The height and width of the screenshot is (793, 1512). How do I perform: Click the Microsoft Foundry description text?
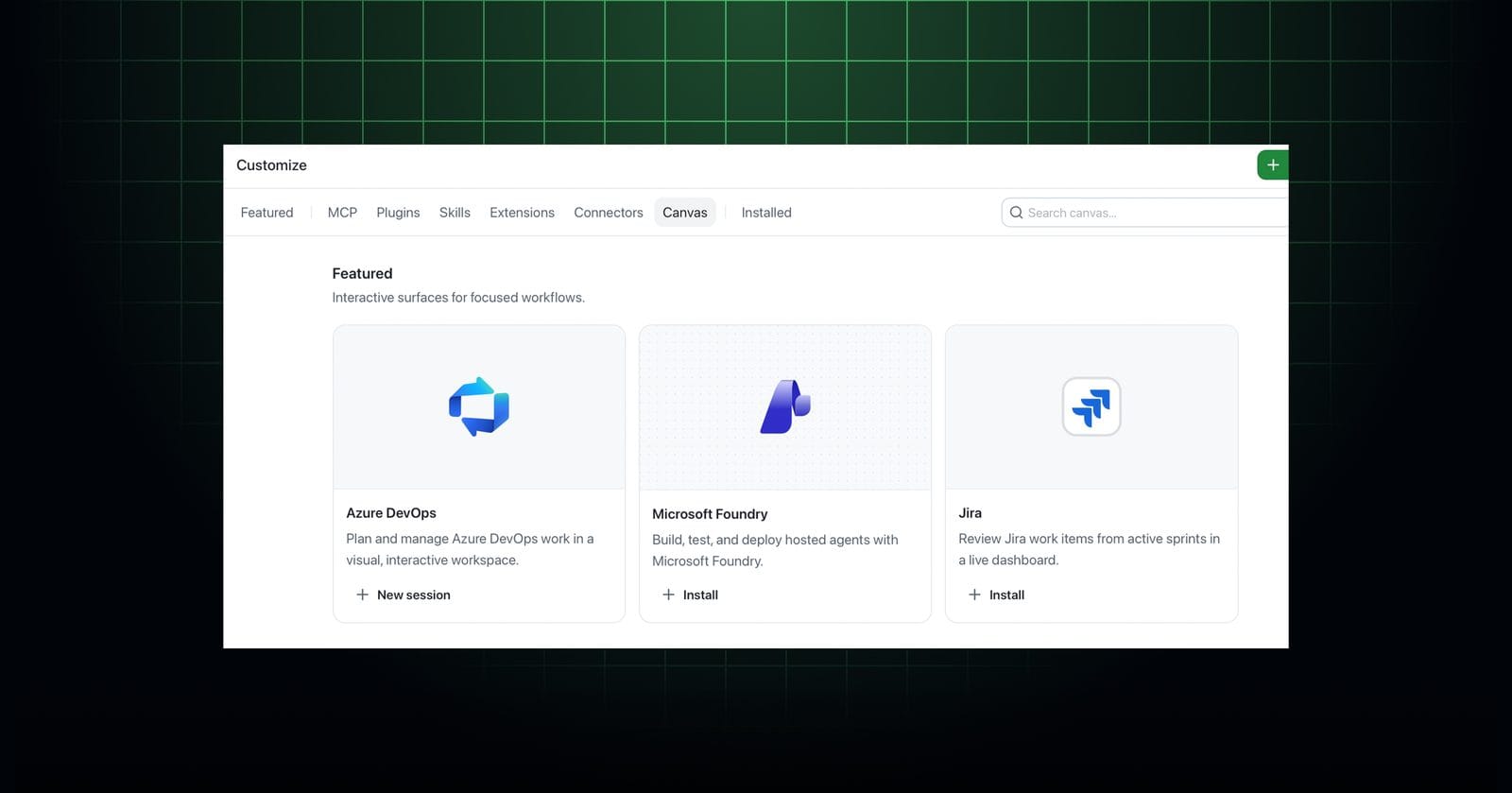(775, 550)
